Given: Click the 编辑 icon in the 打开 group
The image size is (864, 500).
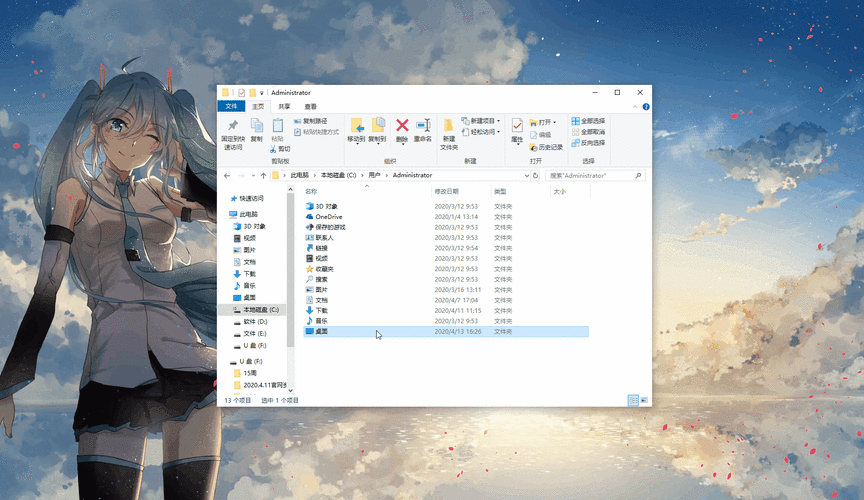Looking at the screenshot, I should (x=533, y=135).
